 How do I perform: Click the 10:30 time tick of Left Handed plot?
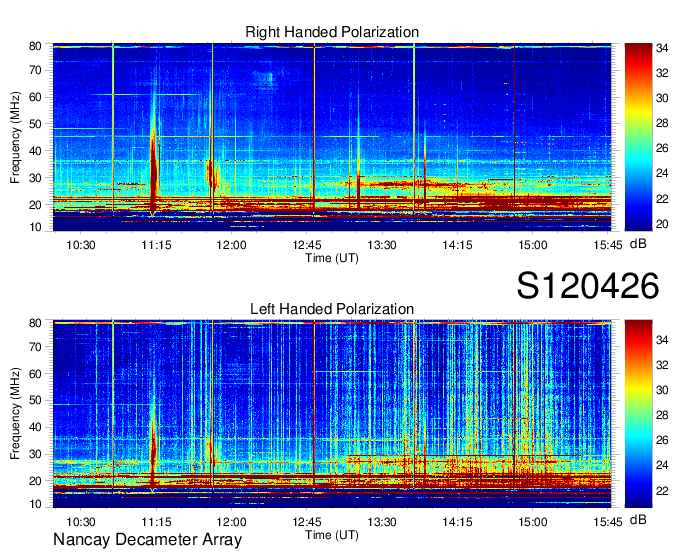point(81,522)
